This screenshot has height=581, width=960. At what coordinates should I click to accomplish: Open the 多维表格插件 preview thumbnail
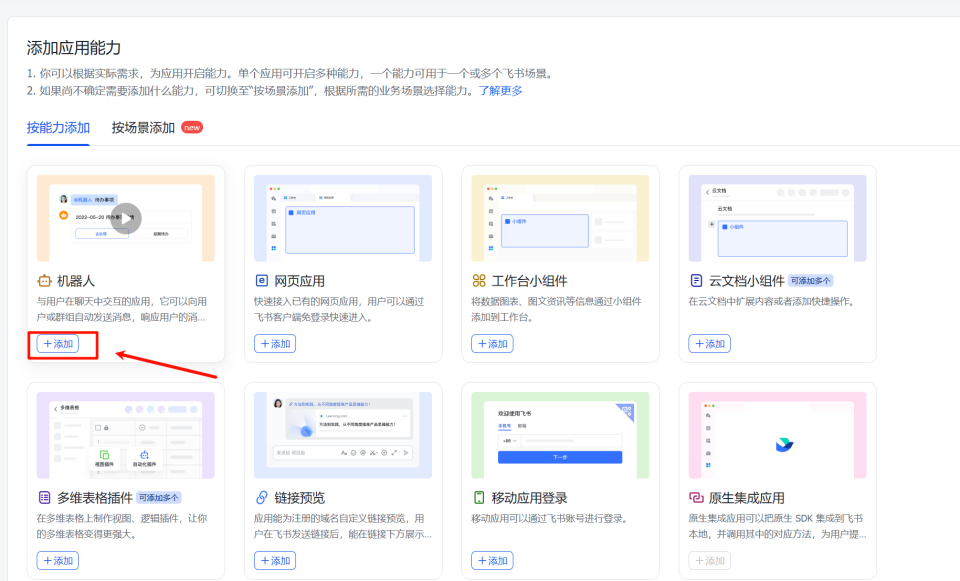point(126,435)
